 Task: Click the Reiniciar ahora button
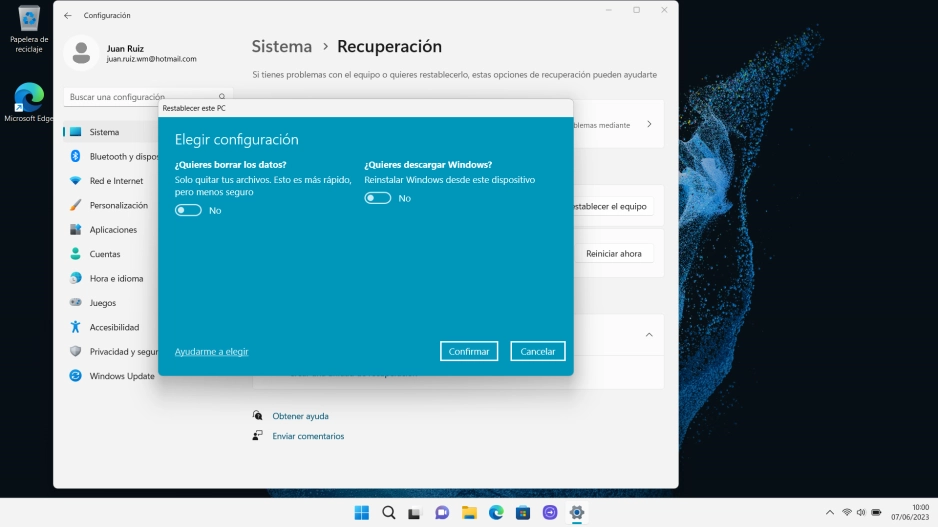(614, 254)
